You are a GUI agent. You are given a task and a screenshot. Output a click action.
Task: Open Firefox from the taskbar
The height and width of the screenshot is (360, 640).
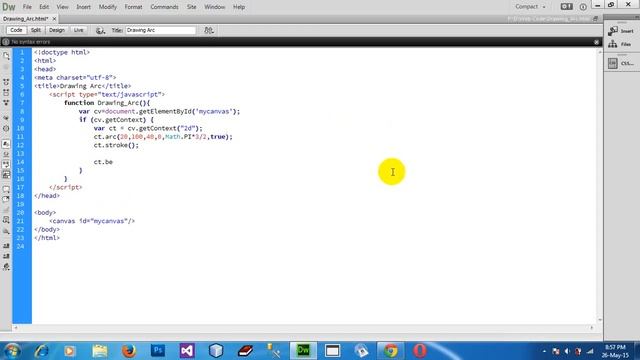[129, 351]
